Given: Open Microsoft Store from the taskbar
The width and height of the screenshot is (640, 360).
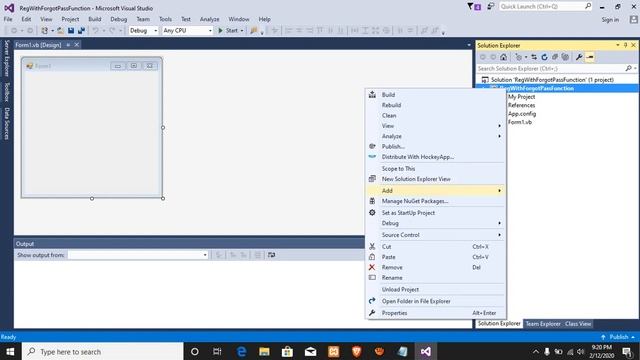Looking at the screenshot, I should tap(287, 351).
